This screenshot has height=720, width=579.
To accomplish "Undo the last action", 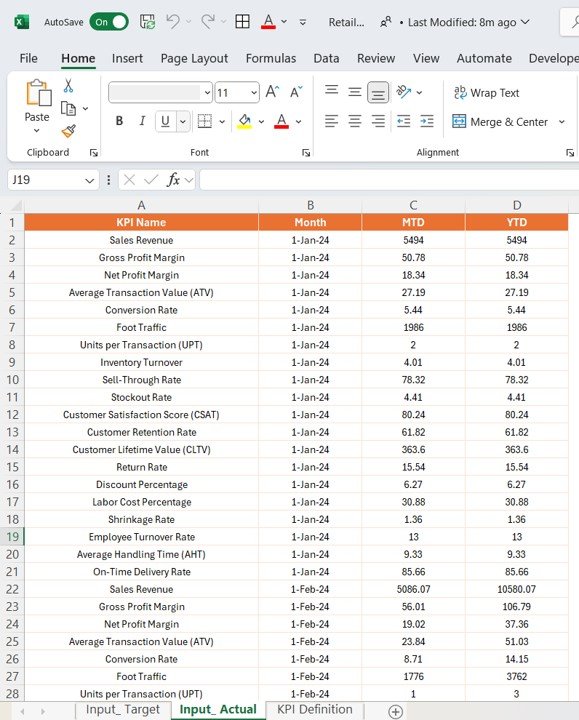I will 173,22.
